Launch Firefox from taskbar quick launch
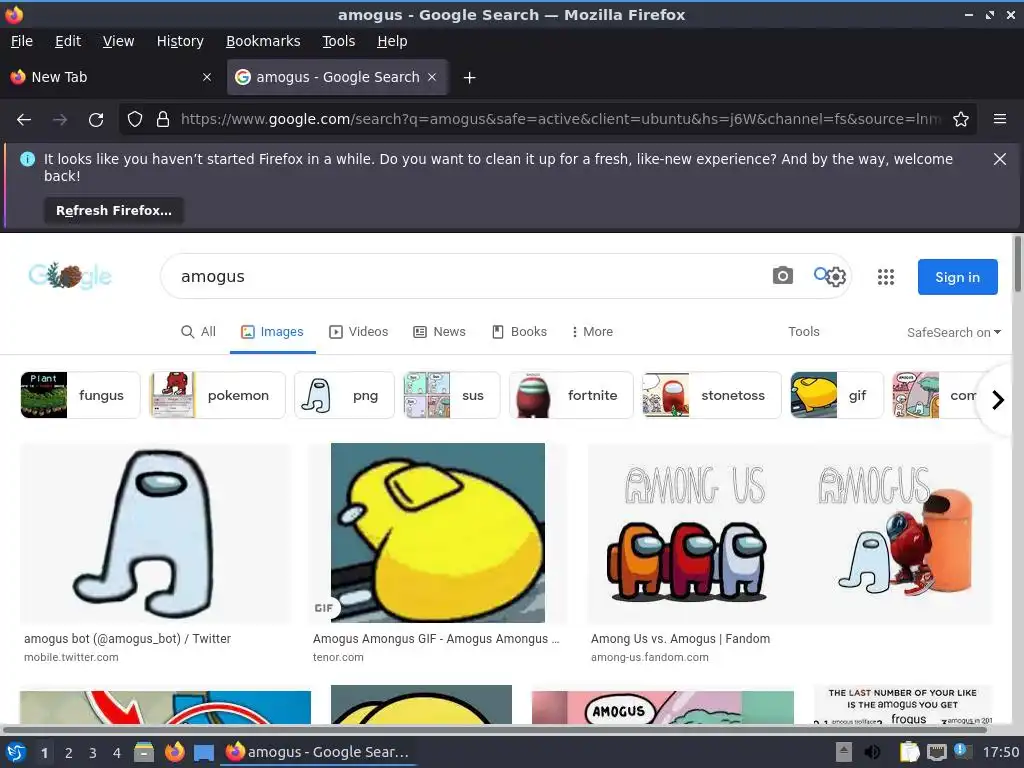 [174, 753]
